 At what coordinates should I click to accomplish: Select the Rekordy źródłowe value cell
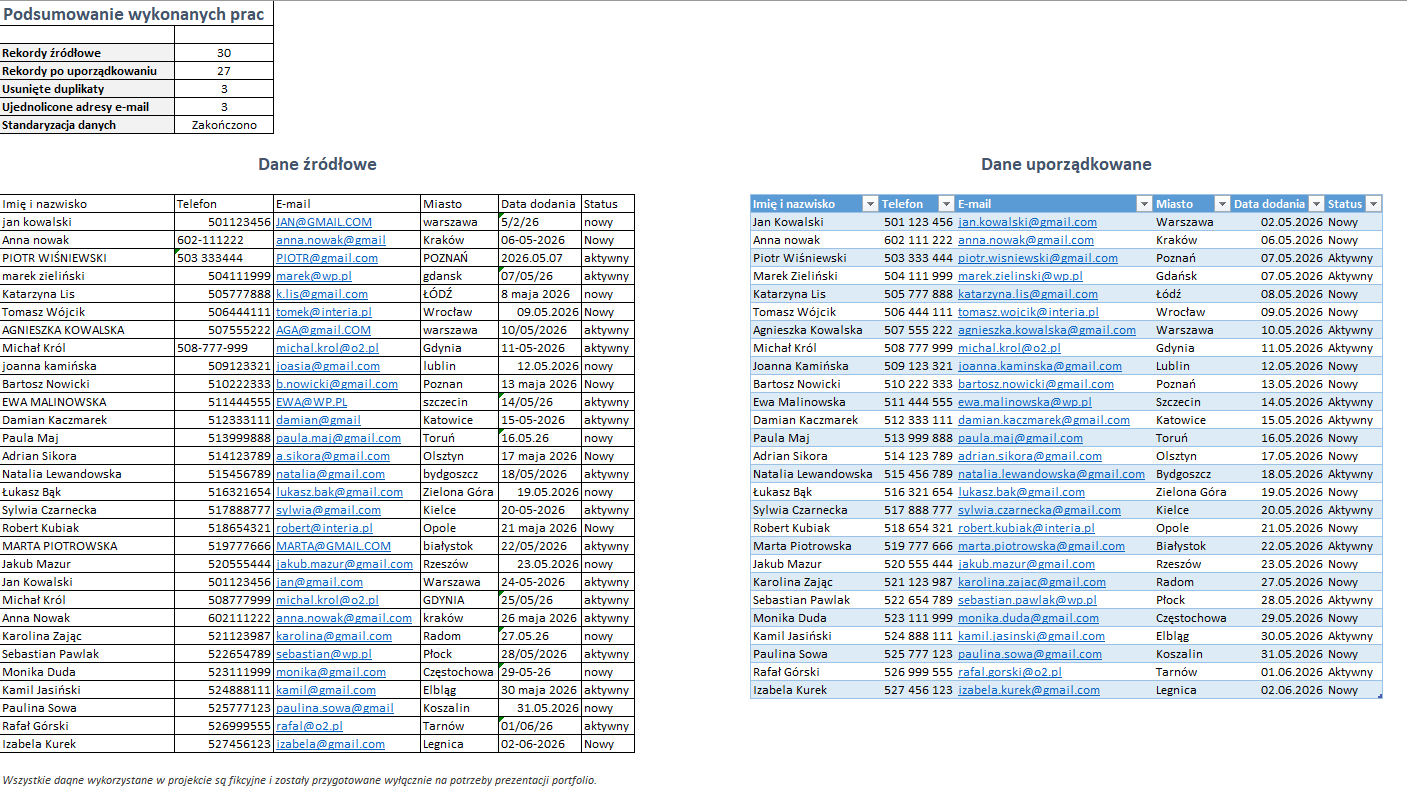224,53
